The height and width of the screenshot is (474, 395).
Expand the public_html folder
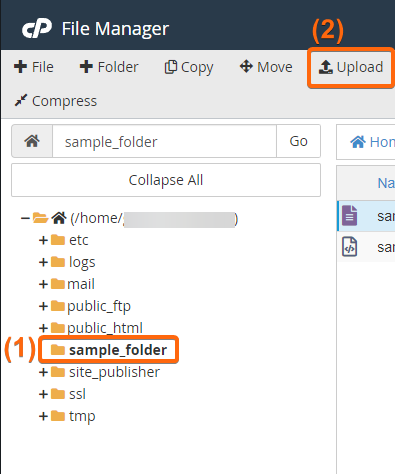coord(43,328)
